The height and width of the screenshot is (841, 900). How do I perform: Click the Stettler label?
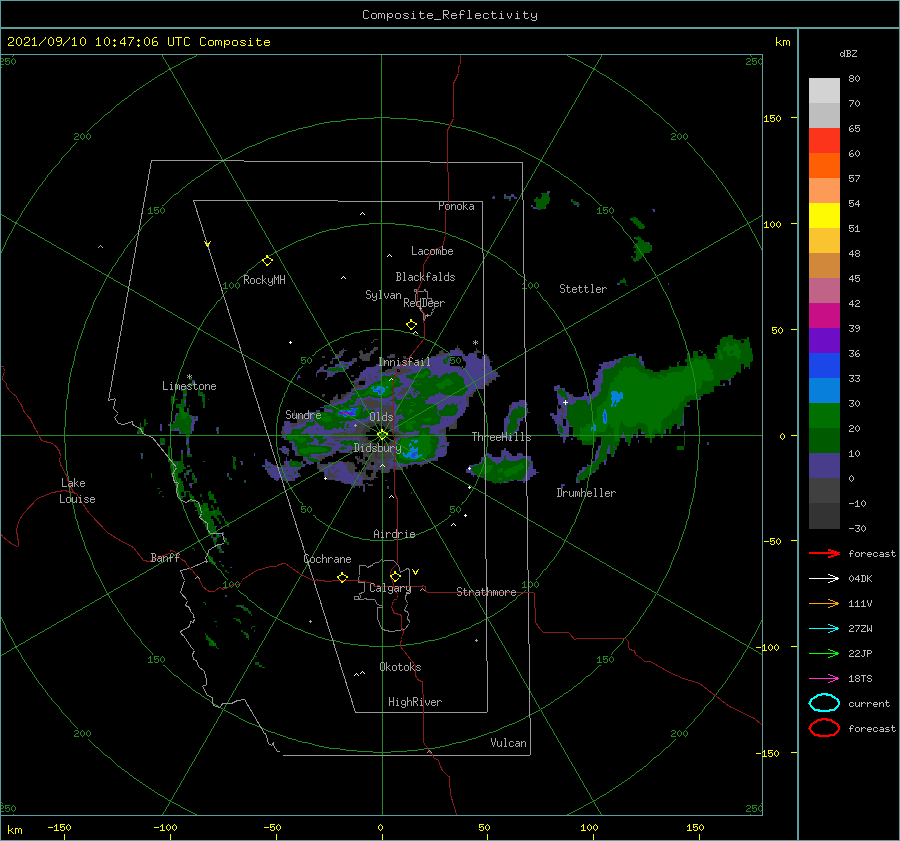click(583, 289)
